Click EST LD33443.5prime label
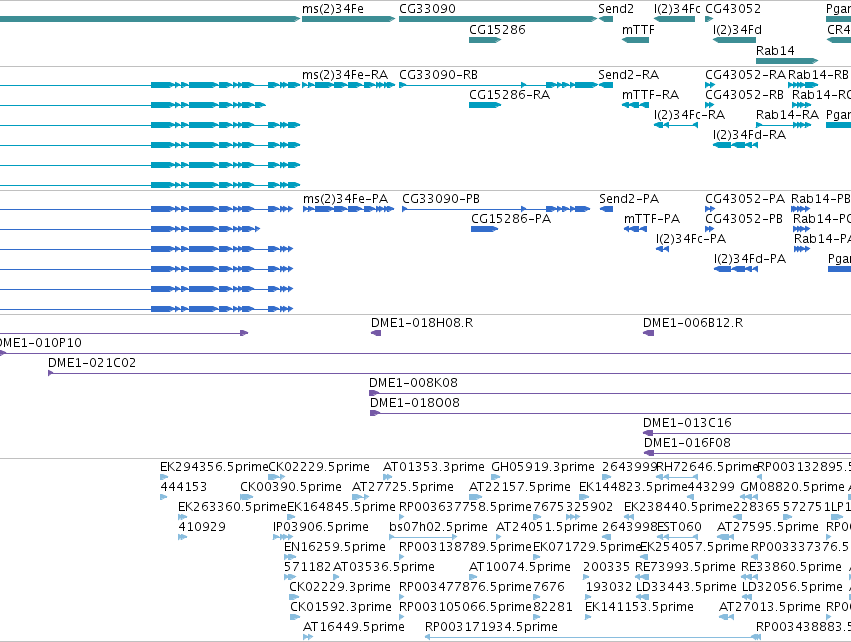 coord(687,587)
